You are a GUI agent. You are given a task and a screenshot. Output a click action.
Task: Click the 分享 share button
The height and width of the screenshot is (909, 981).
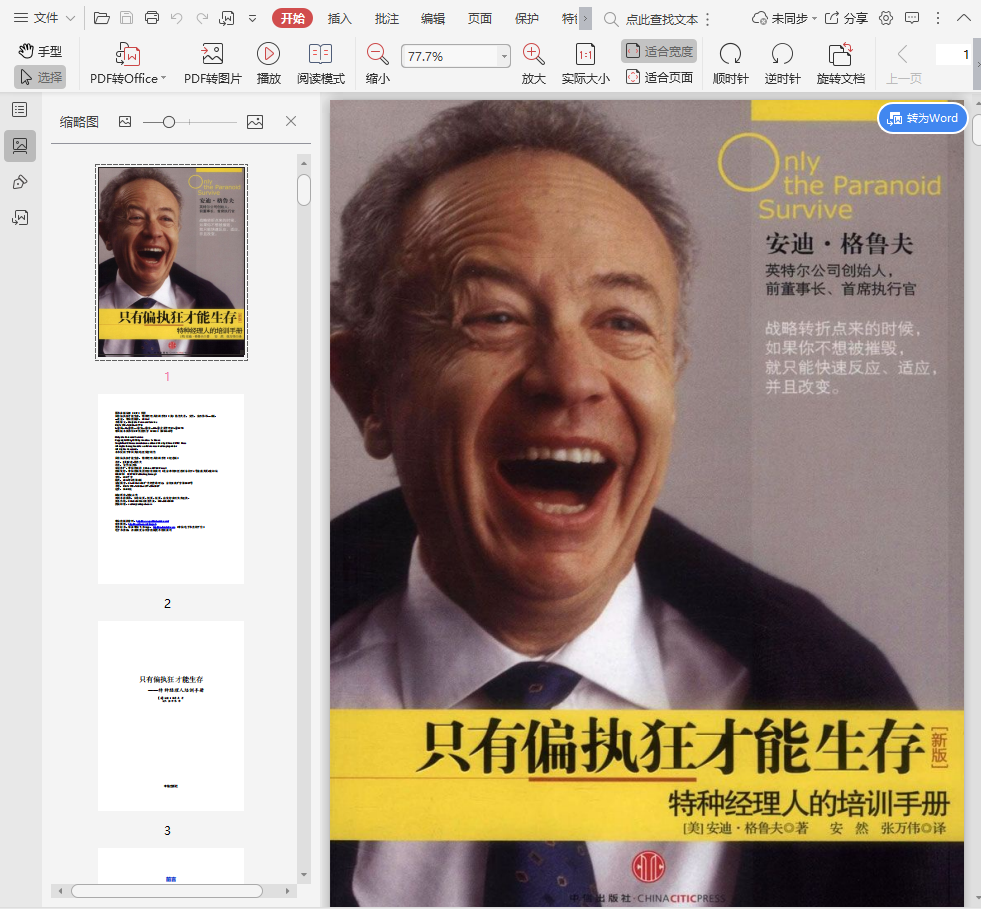846,18
